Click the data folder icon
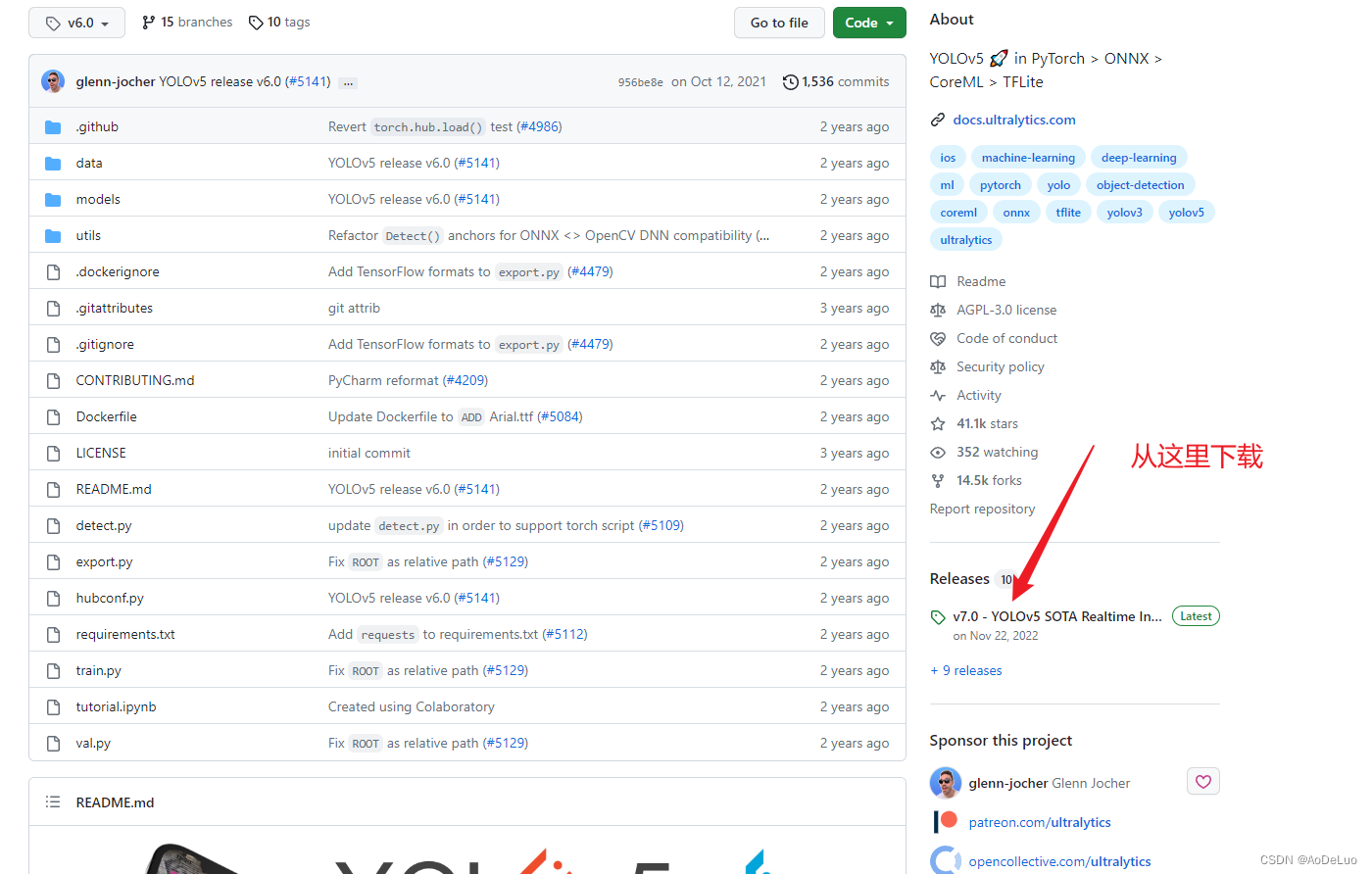 [x=53, y=163]
